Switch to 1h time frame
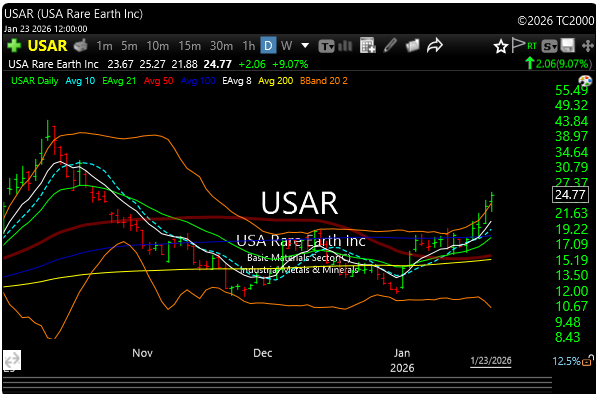The height and width of the screenshot is (394, 596). 249,46
